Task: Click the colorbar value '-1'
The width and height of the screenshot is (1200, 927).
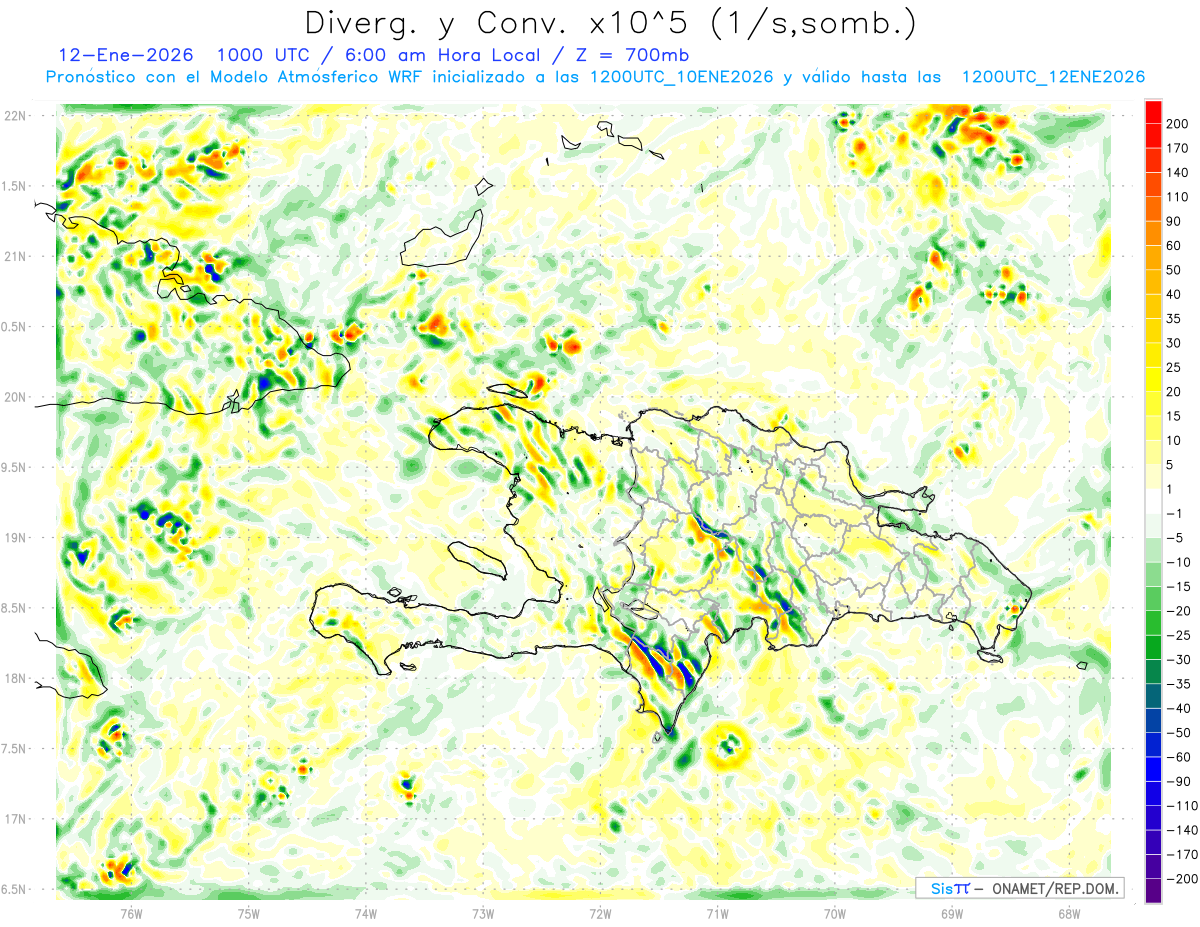Action: point(1174,514)
